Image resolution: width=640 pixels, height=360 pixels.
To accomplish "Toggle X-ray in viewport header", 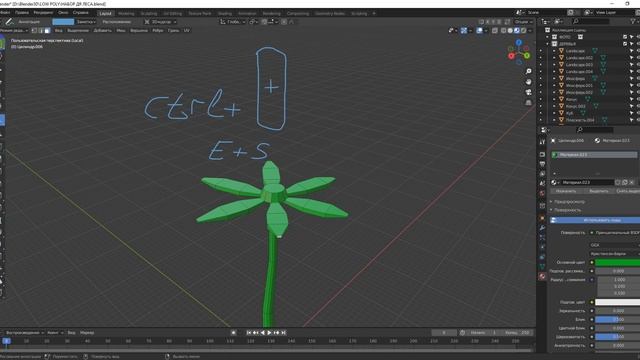I will [495, 31].
